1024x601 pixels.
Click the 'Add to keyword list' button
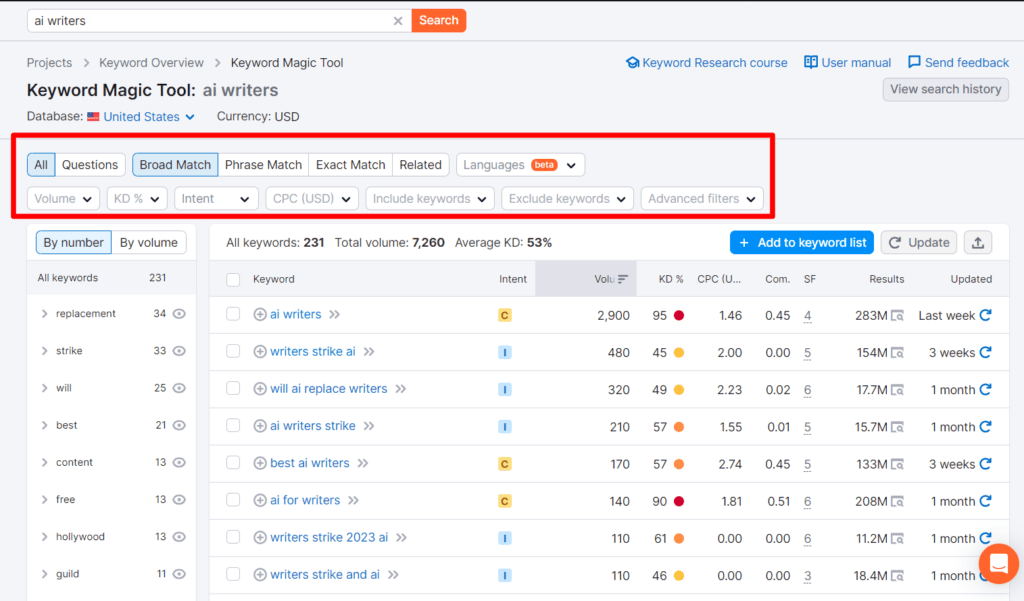click(804, 242)
